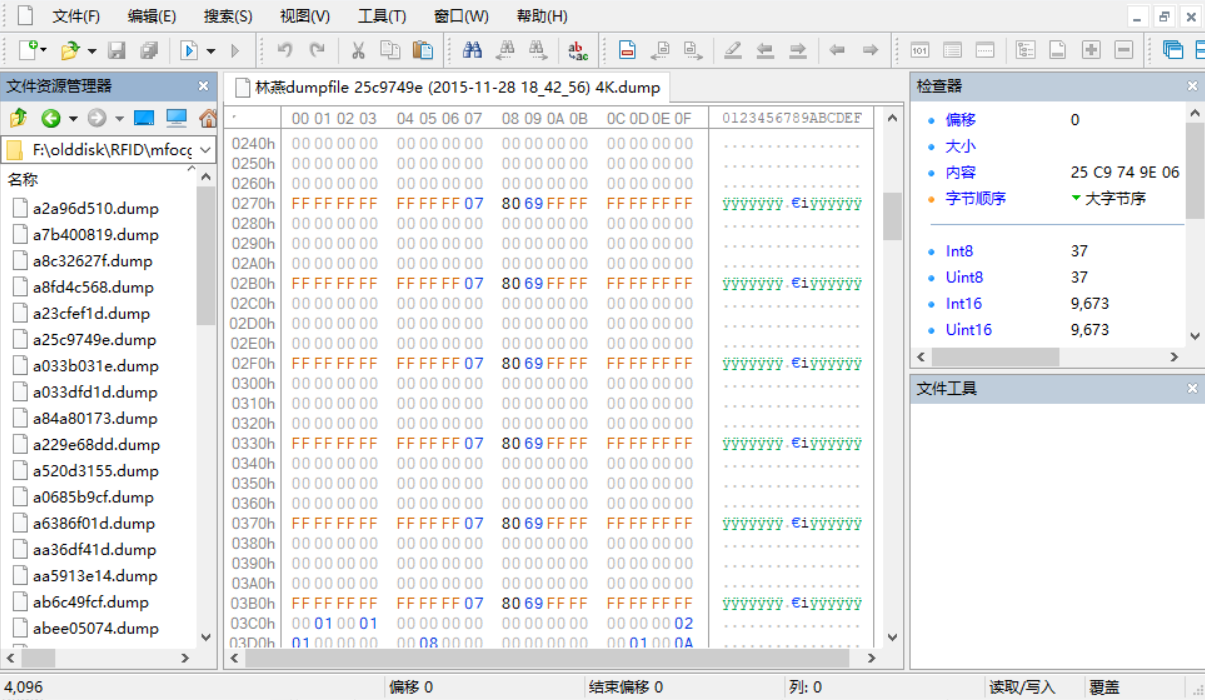This screenshot has height=700, width=1205.
Task: Click the Find Previous binoculars icon
Action: [506, 50]
